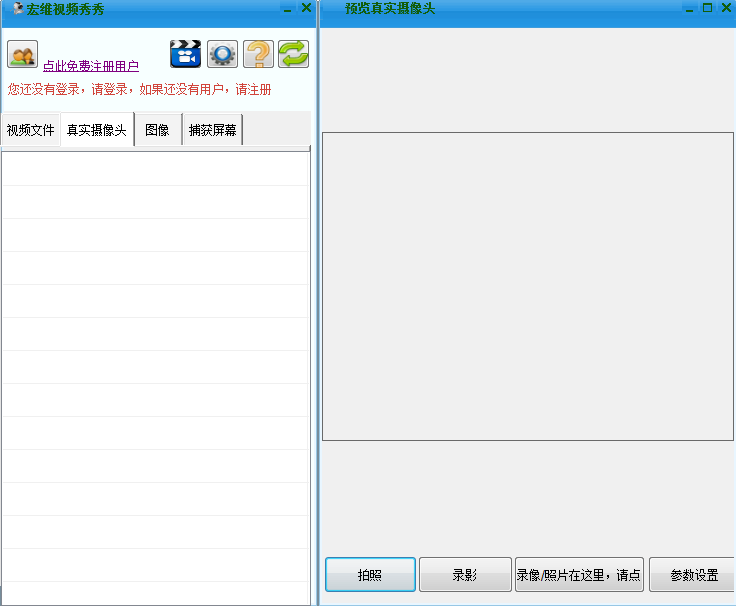Click the 点此免费注册用户 link

[91, 66]
